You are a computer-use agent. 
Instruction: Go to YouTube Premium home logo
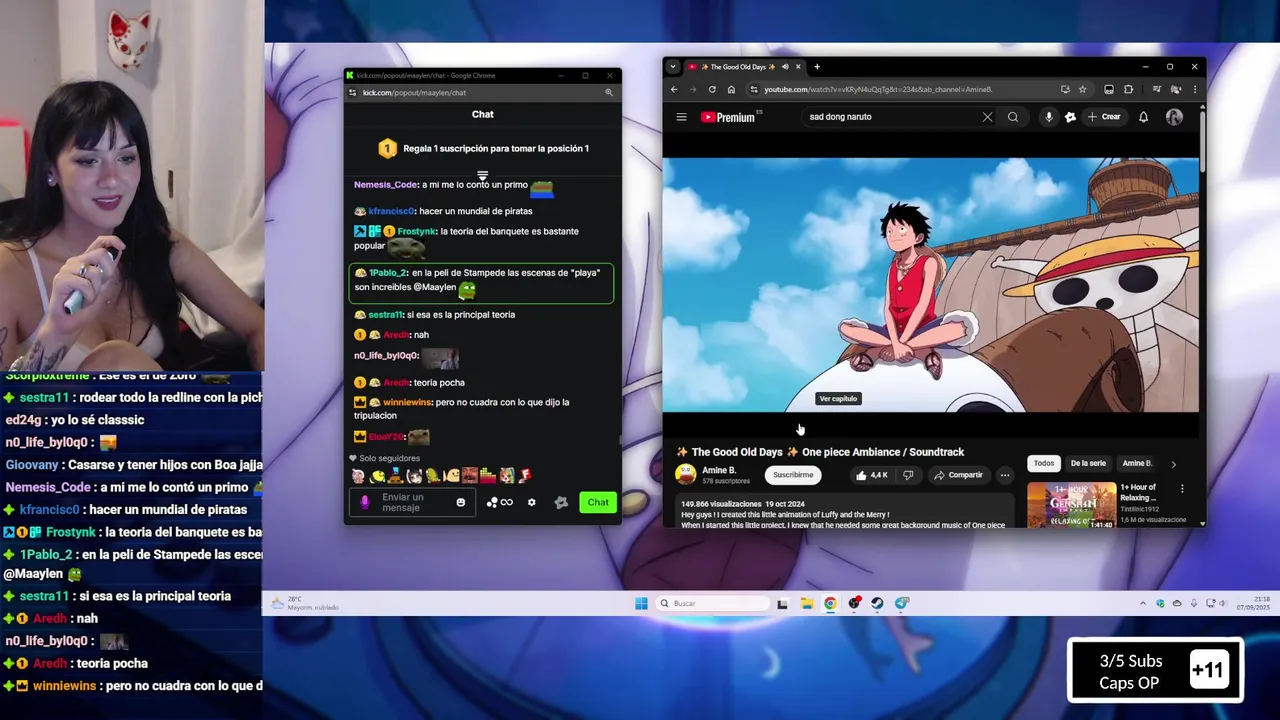tap(728, 117)
